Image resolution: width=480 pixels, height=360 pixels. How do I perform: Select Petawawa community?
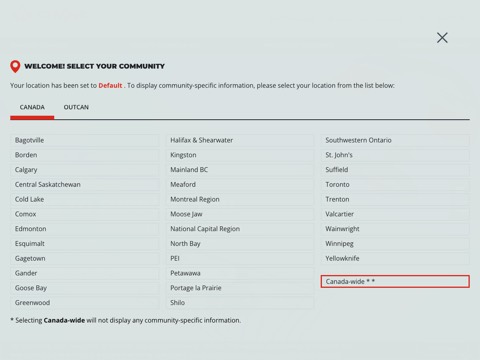click(x=240, y=273)
